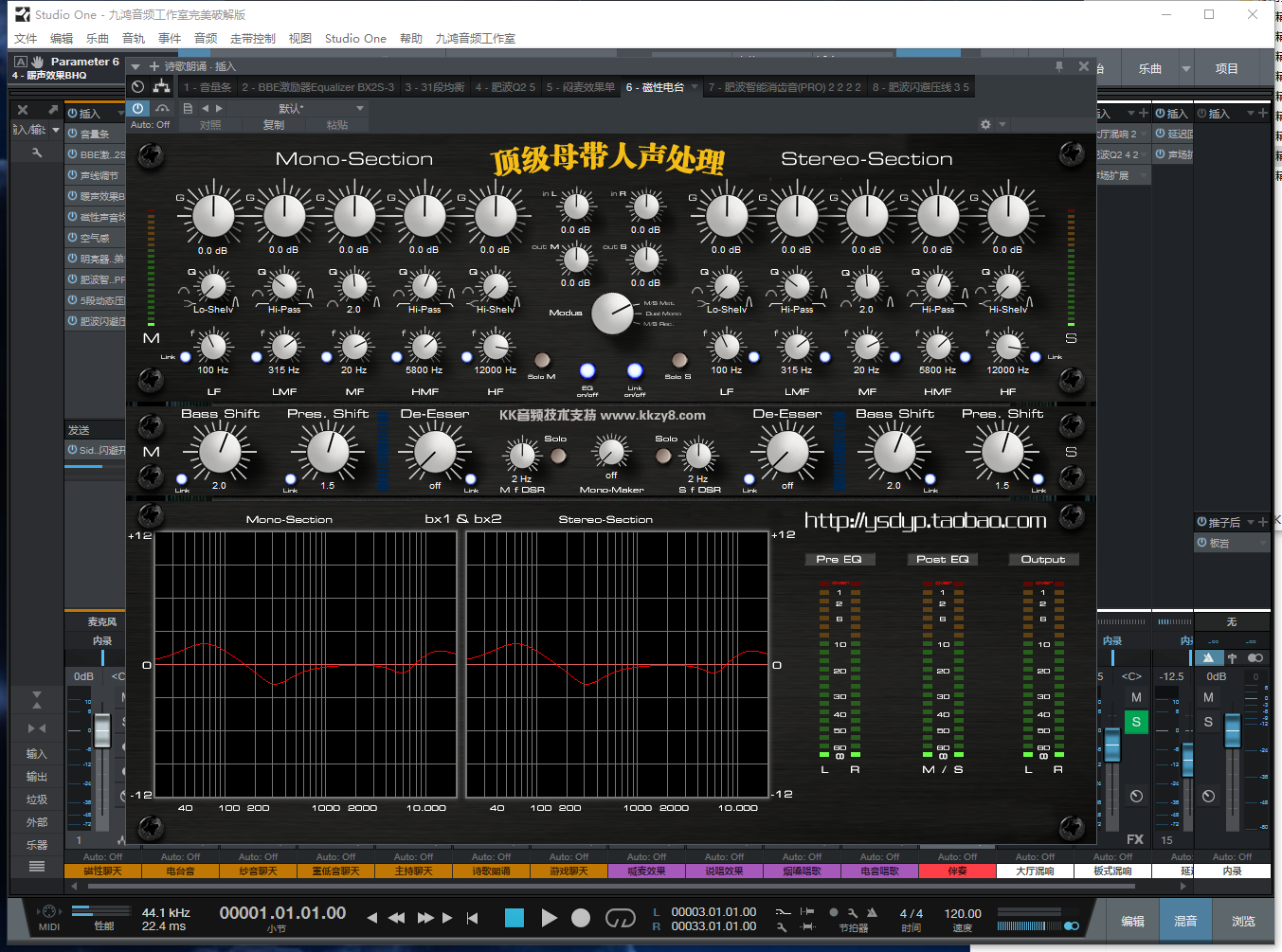1282x952 pixels.
Task: Toggle plugin bypass power button
Action: tap(138, 109)
